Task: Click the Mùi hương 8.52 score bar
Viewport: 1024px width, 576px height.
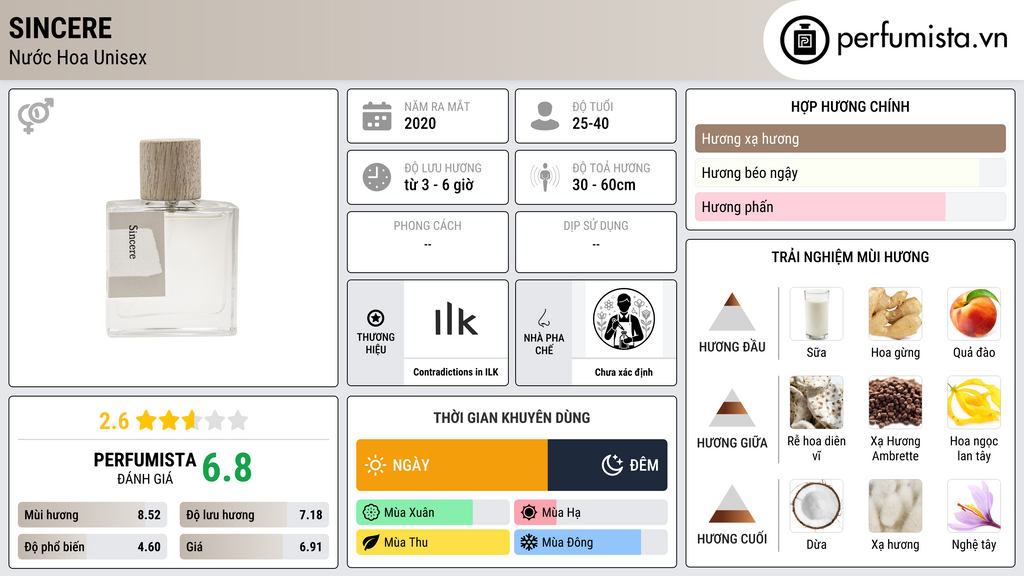Action: click(93, 515)
